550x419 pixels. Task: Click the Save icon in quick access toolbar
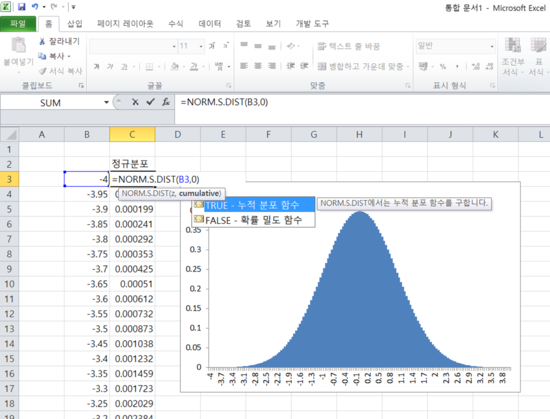[22, 7]
